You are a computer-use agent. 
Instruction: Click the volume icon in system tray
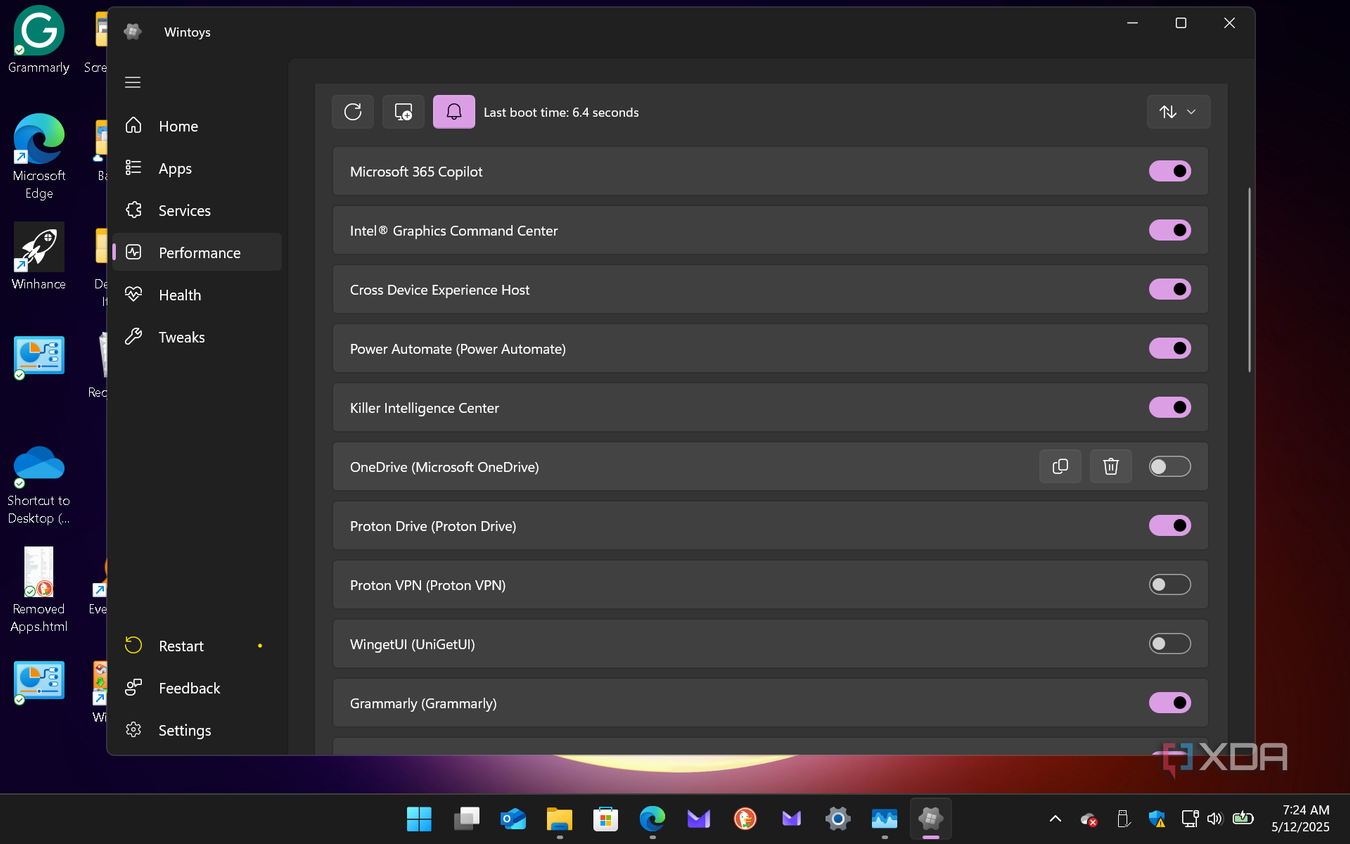pyautogui.click(x=1214, y=819)
